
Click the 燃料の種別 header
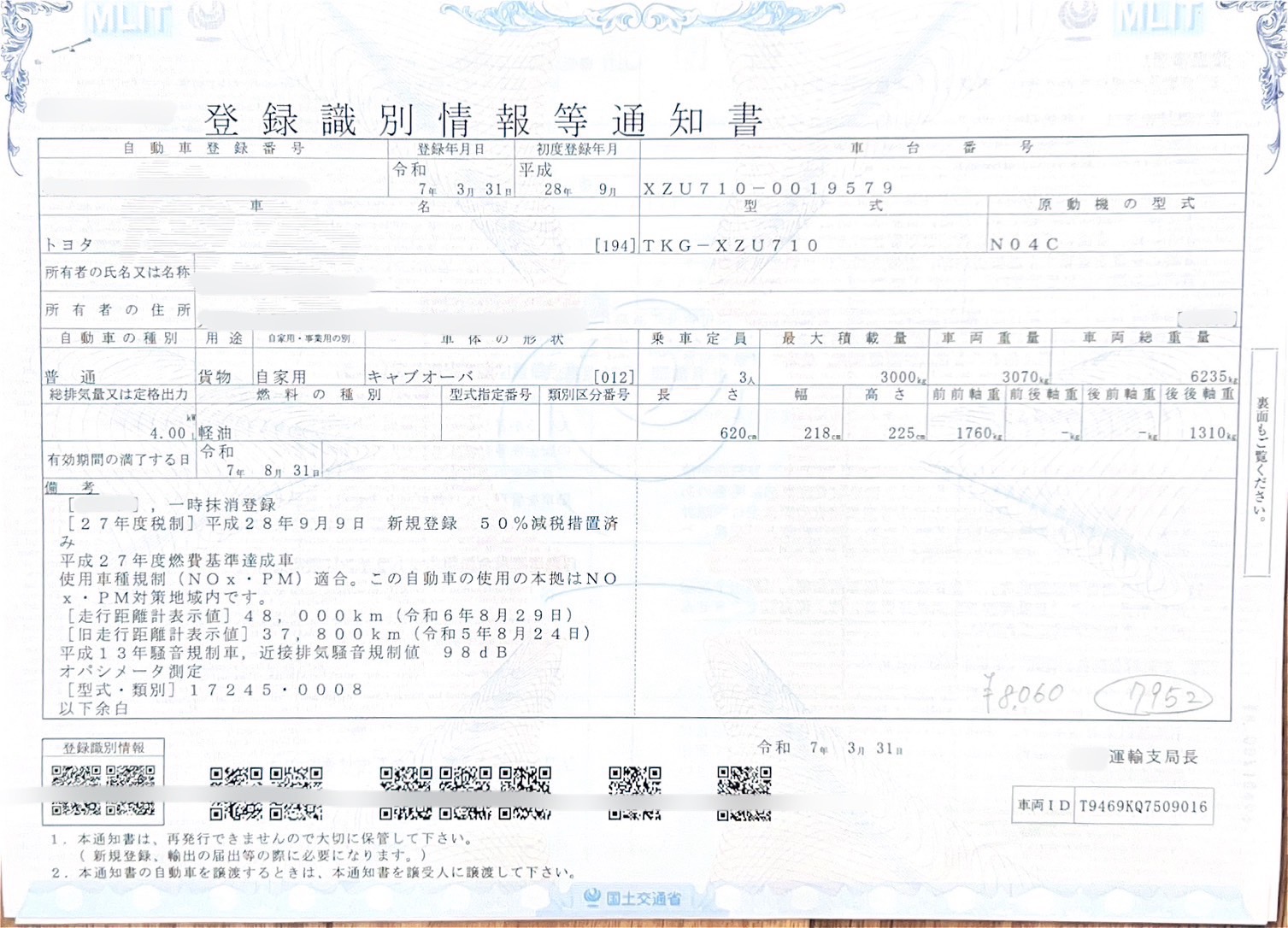(x=319, y=395)
